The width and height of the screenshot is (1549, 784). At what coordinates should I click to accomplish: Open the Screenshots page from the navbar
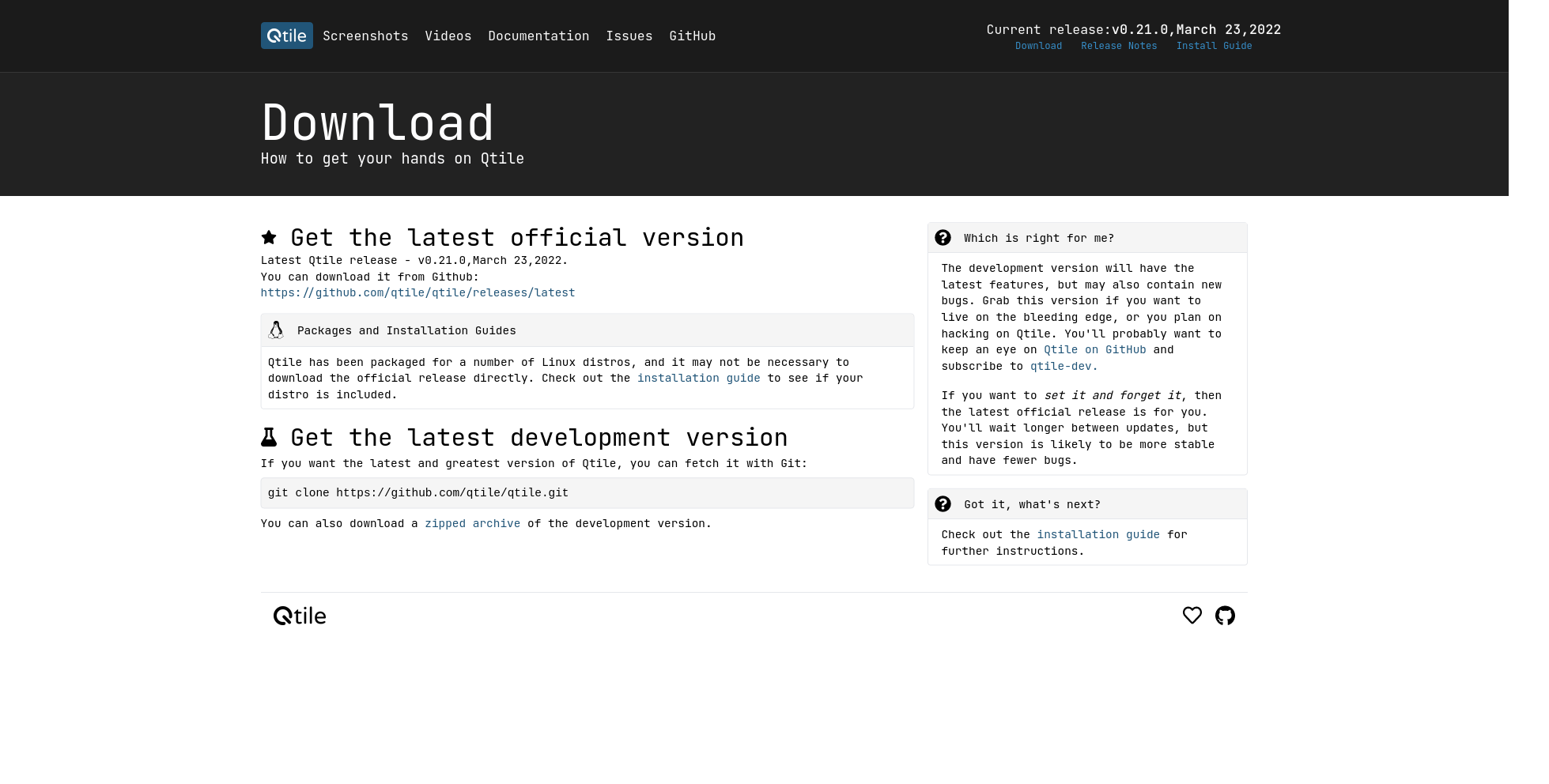pos(365,36)
